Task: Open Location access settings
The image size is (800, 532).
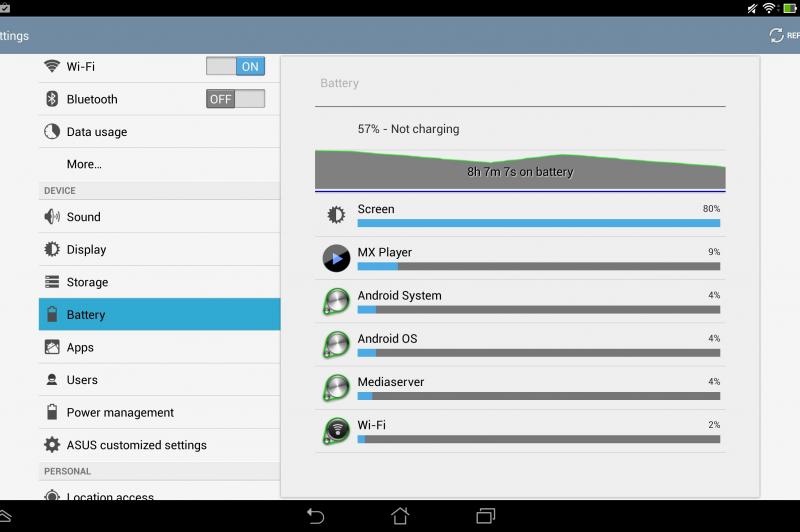Action: point(159,492)
